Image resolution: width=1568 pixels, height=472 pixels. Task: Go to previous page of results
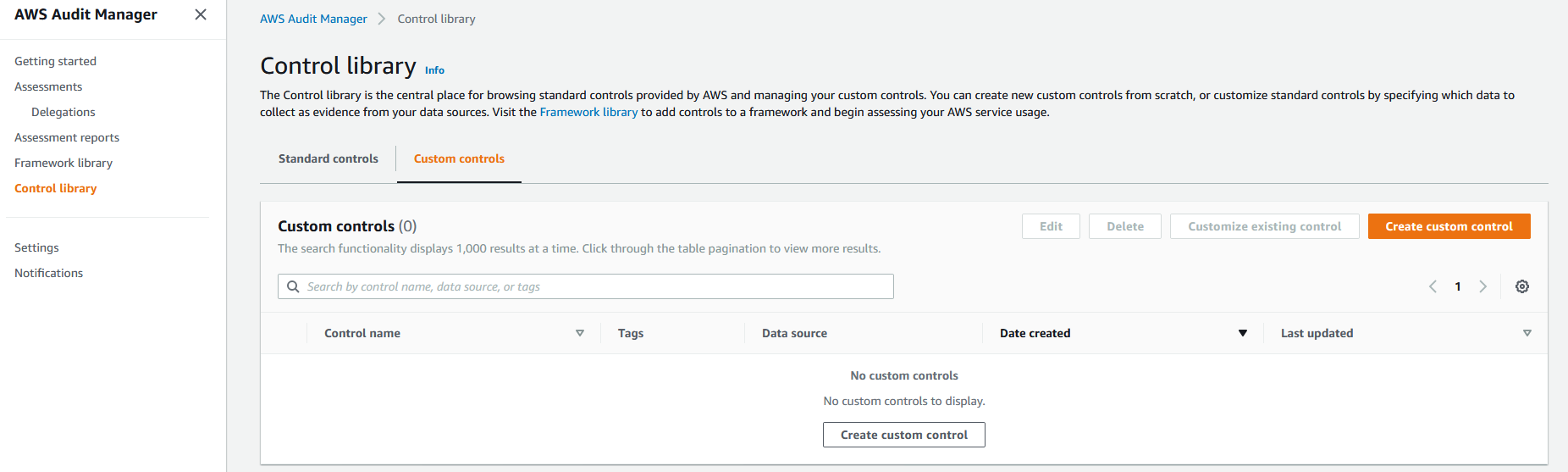point(1433,286)
